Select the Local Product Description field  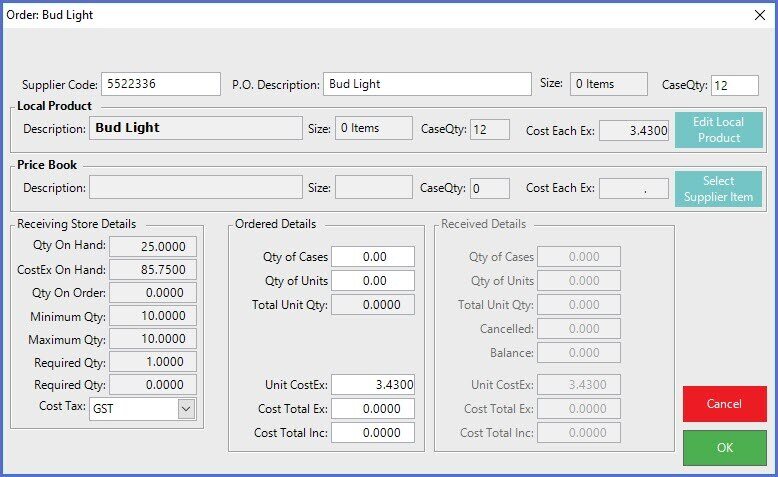click(x=195, y=128)
